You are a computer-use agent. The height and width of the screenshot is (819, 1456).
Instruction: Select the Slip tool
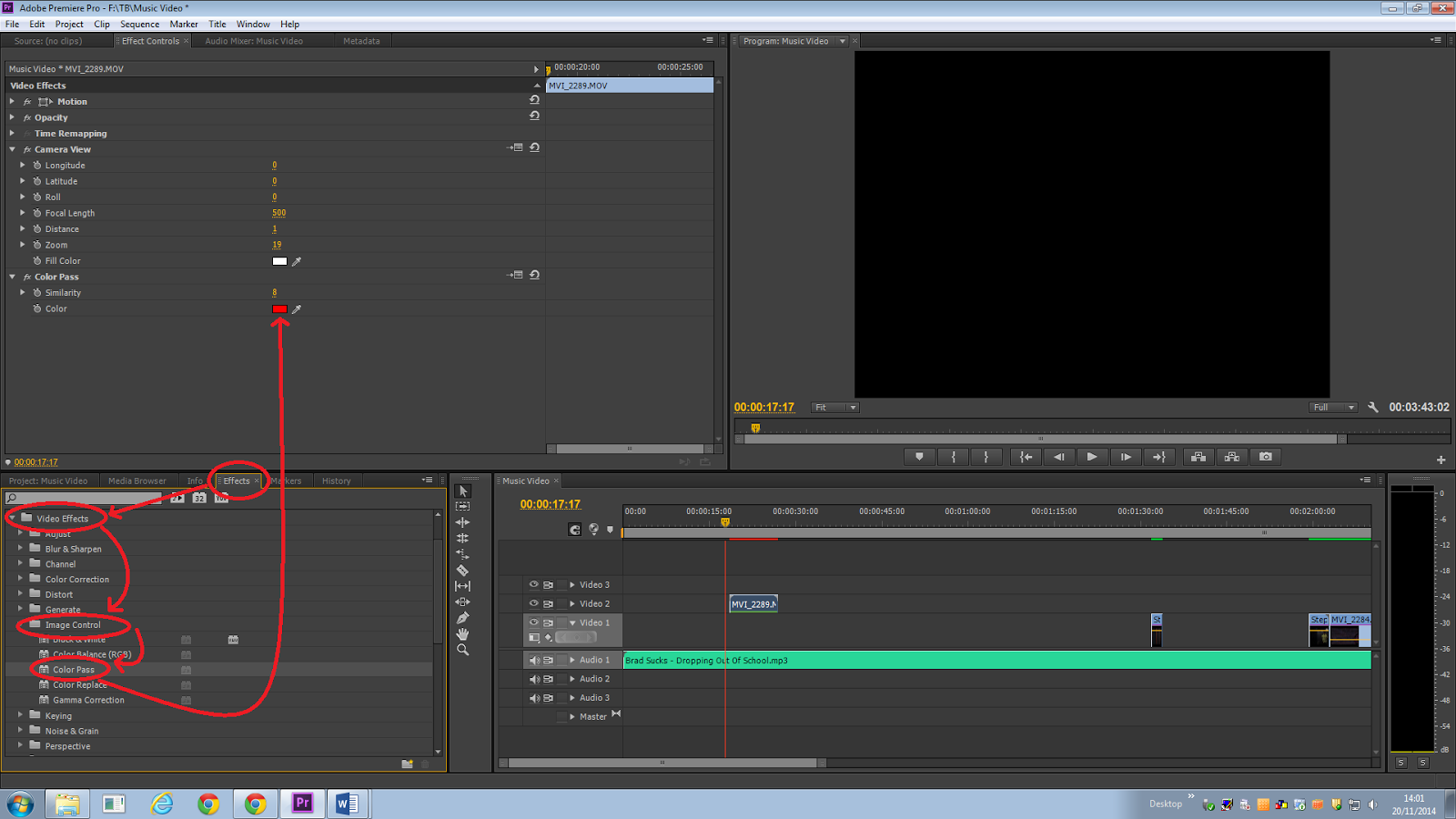463,586
